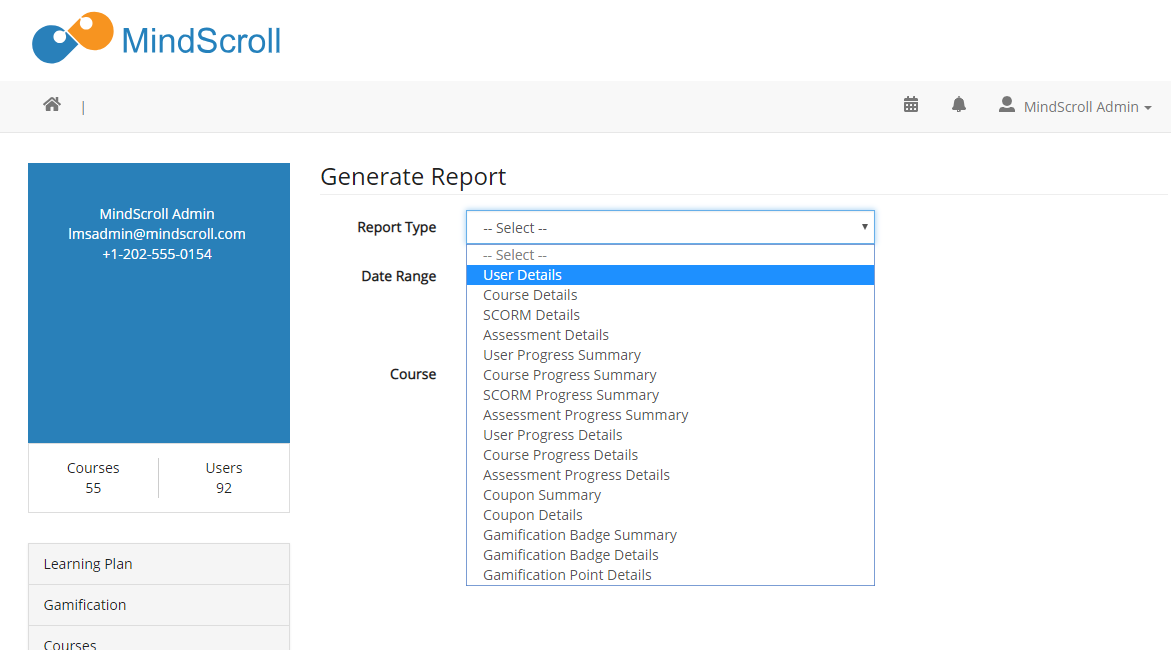Choose 'Assessment Progress Details' option

670,475
